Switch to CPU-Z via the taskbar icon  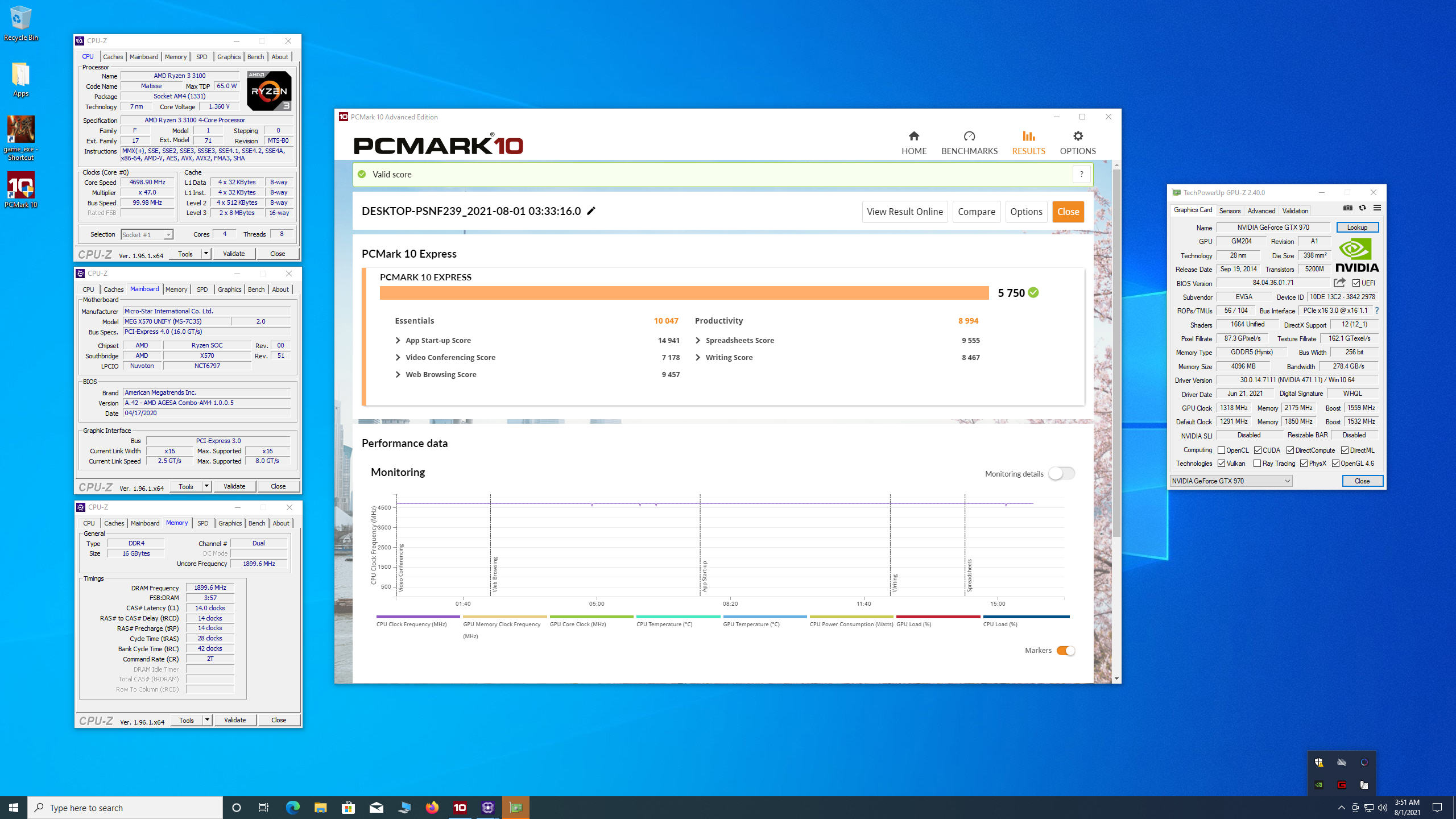coord(488,808)
